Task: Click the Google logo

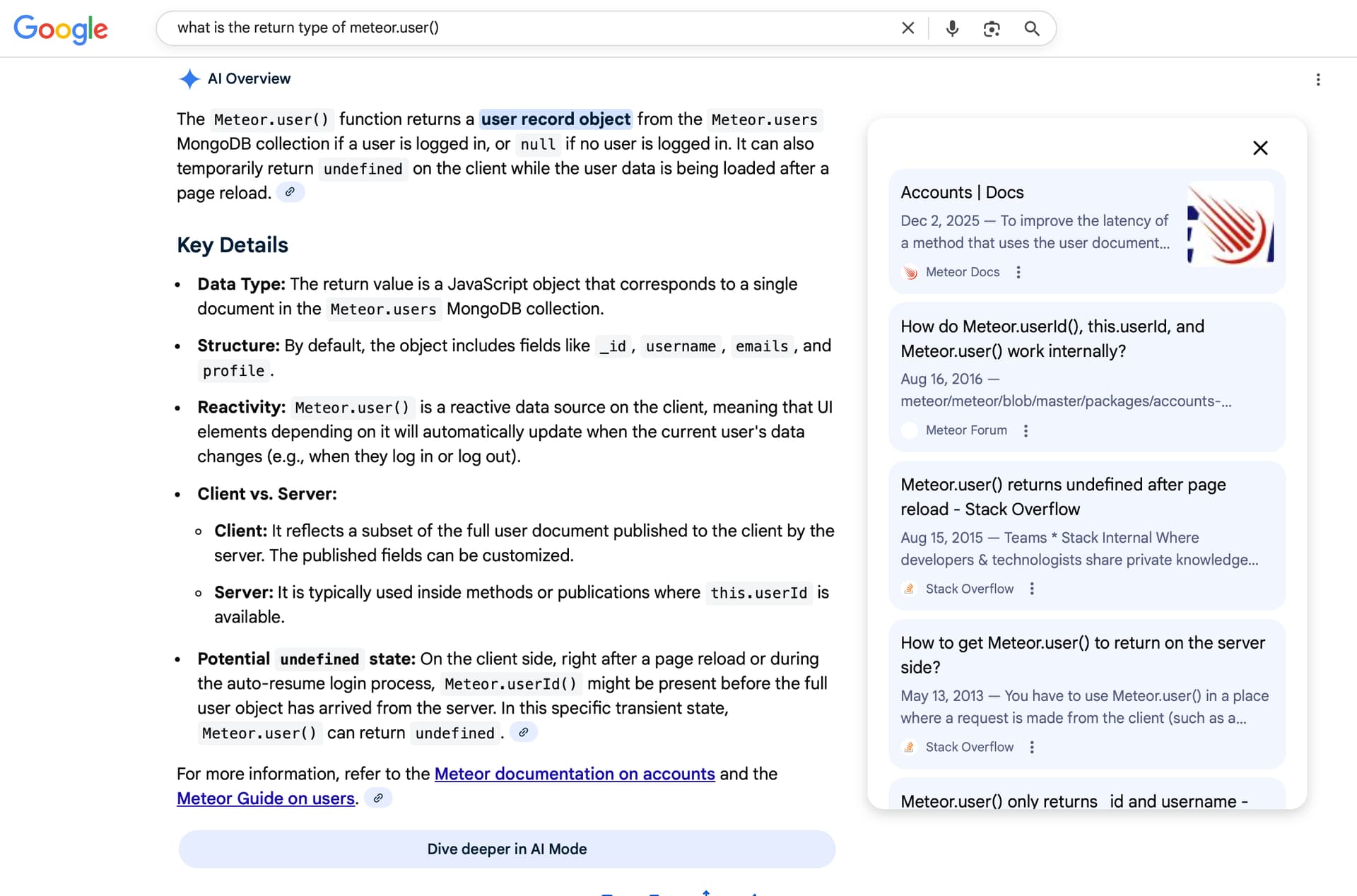Action: click(x=61, y=28)
